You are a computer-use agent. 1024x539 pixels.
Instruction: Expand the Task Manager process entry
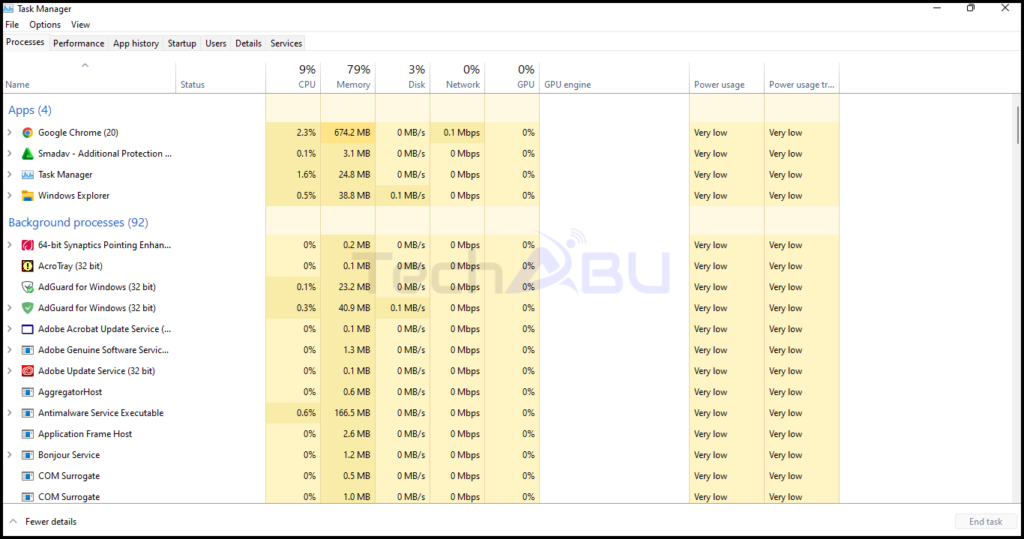[10, 174]
